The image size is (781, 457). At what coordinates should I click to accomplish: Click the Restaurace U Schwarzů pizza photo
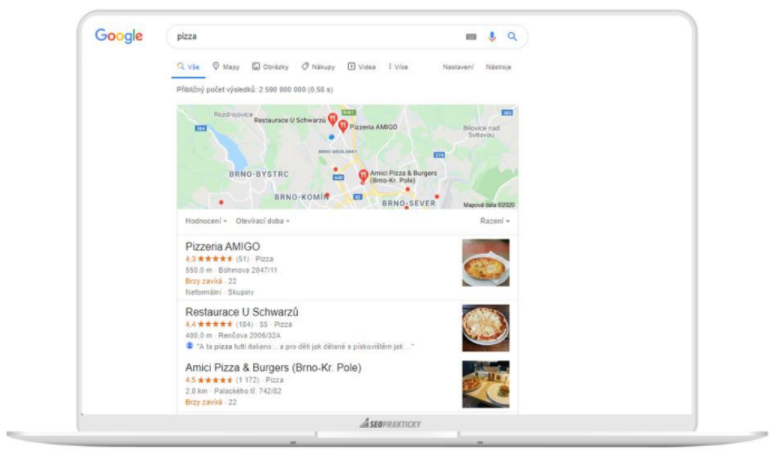[x=486, y=328]
